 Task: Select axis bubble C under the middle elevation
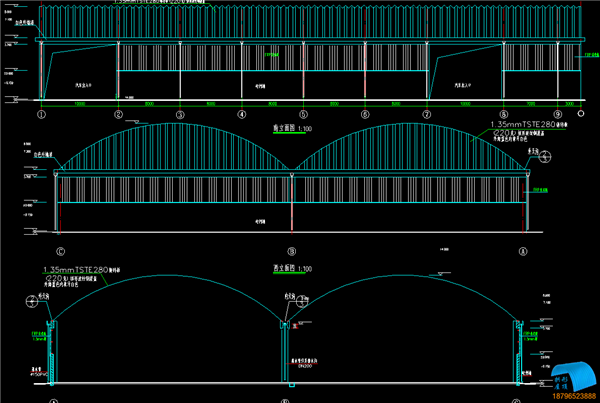[60, 251]
